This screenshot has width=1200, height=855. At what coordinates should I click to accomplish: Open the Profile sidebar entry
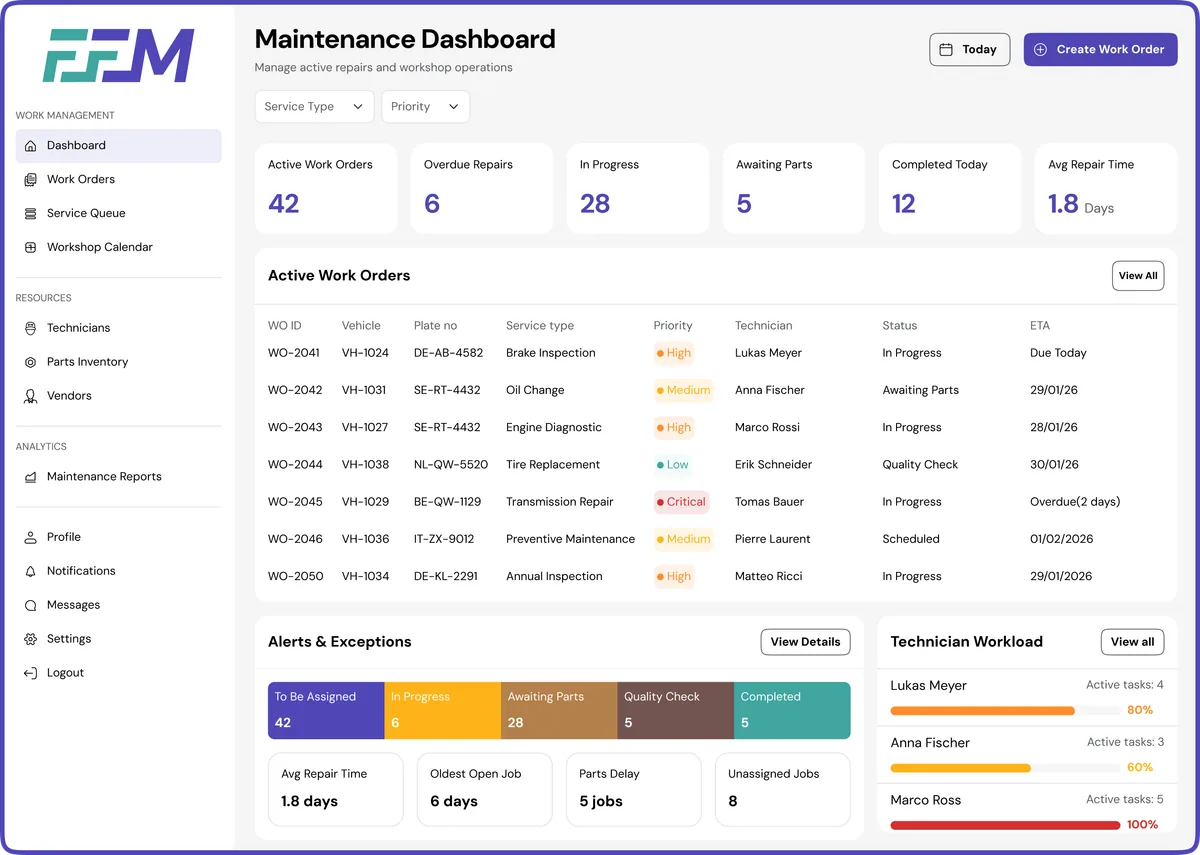[62, 537]
